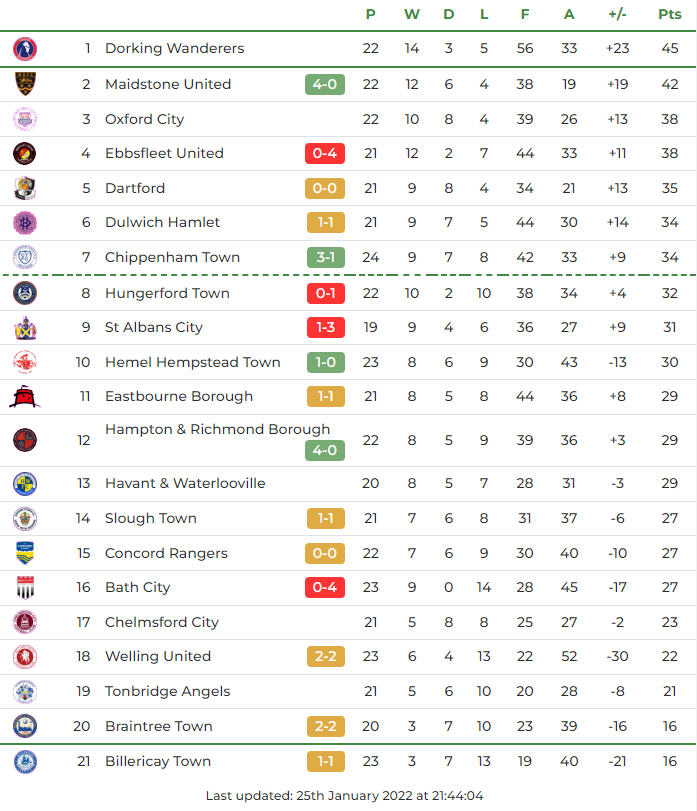697x811 pixels.
Task: Open the Oxford City team link
Action: [x=144, y=119]
